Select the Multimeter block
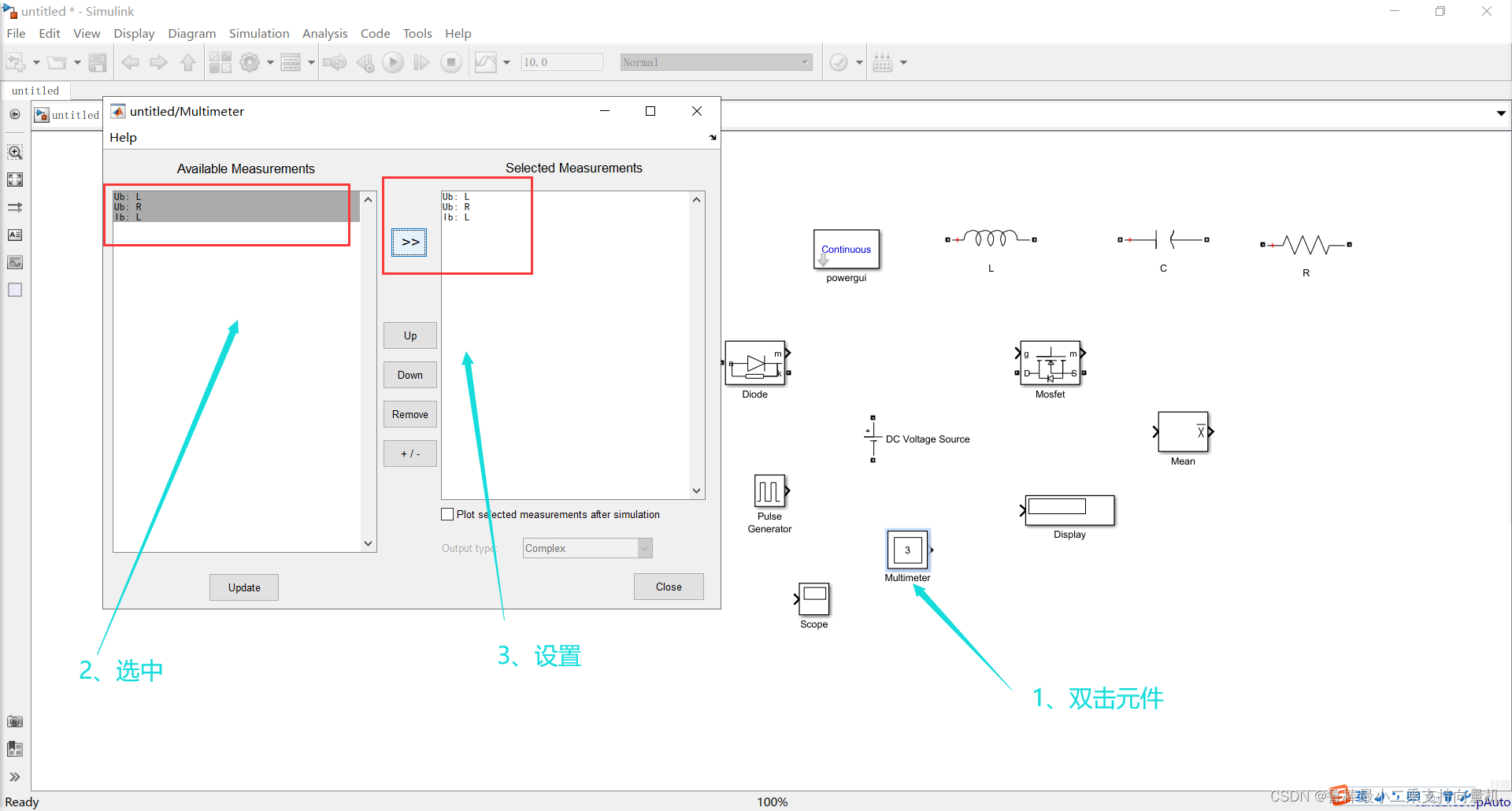 coord(907,550)
